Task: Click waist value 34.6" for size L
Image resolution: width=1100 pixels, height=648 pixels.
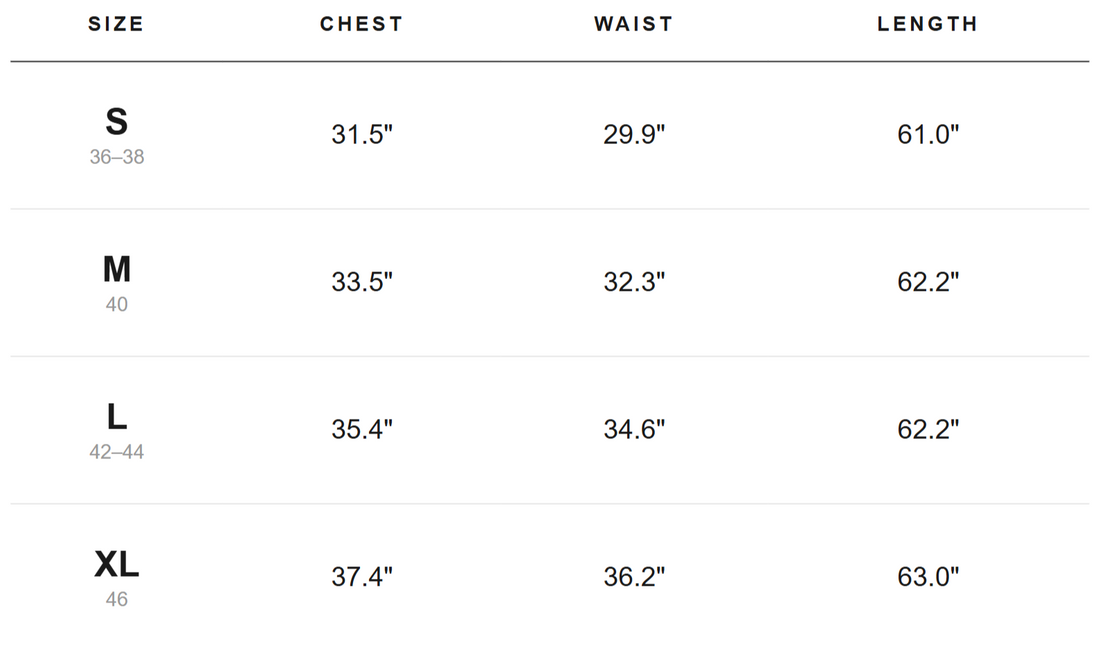Action: click(x=634, y=429)
